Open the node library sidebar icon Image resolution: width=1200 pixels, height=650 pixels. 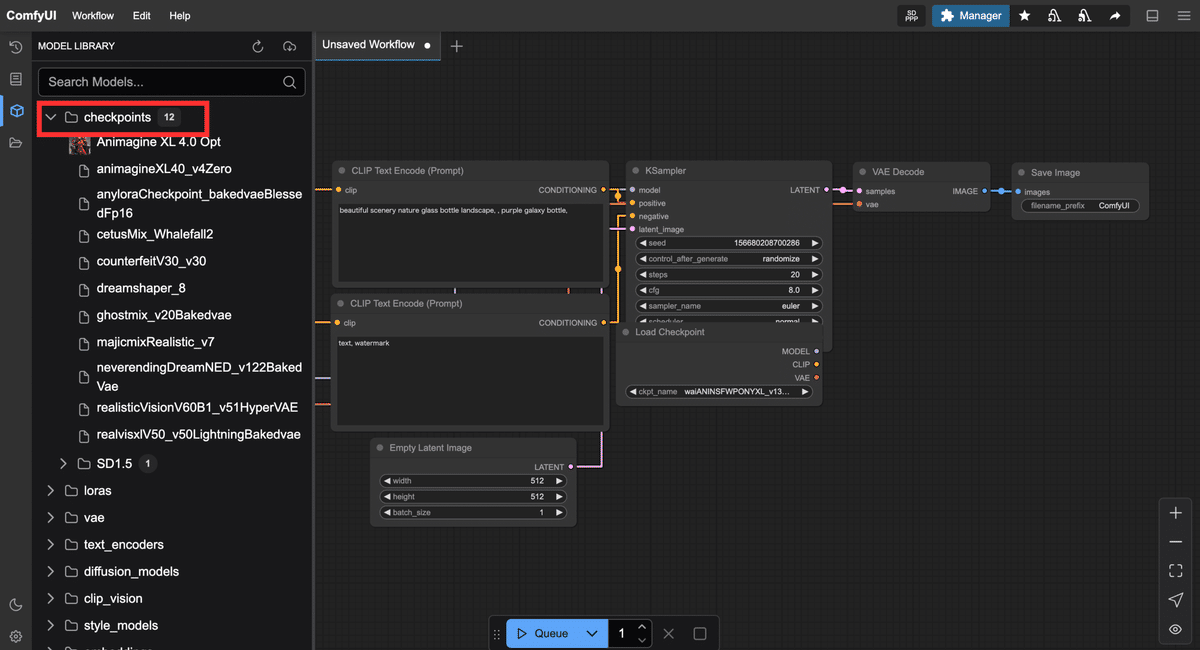point(16,79)
